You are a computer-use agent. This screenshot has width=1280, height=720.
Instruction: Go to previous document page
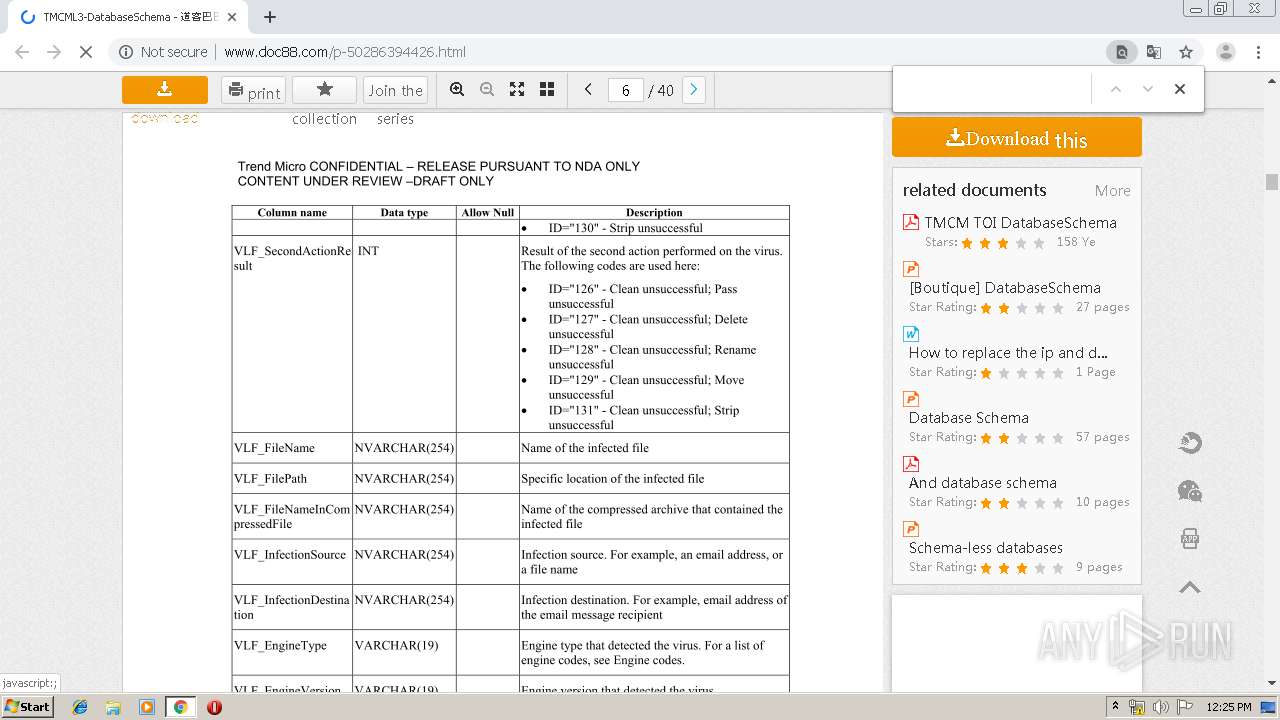[x=588, y=90]
